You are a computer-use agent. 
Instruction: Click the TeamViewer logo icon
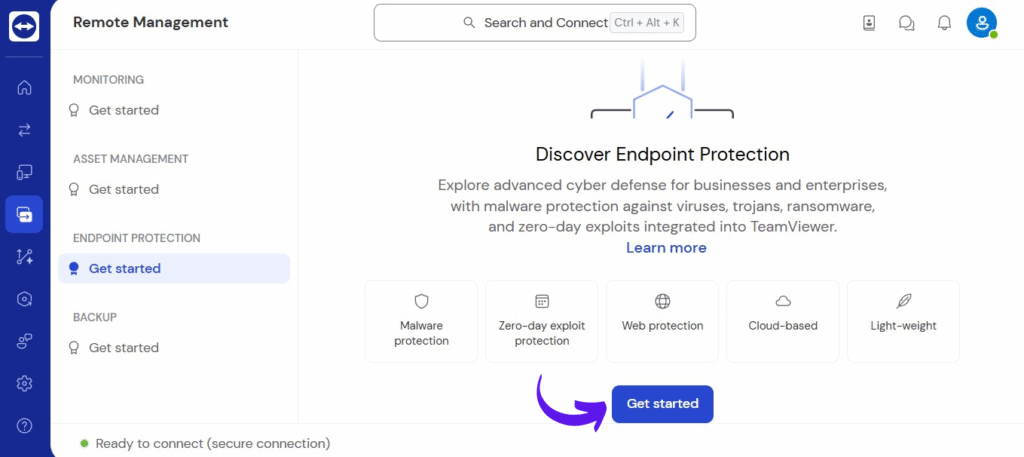(x=24, y=26)
